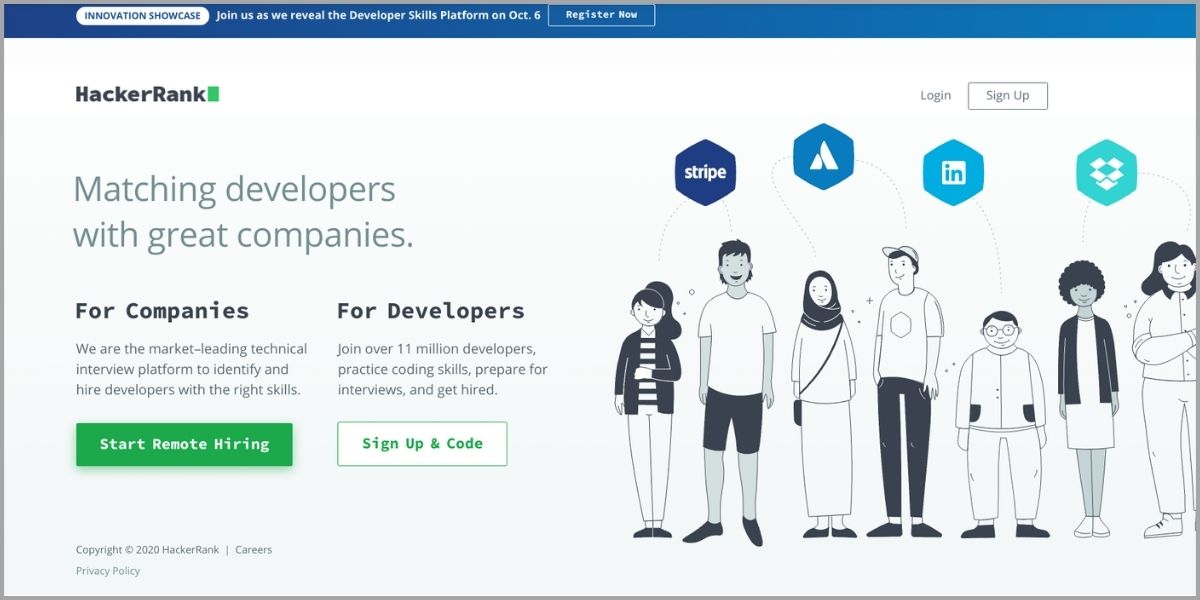1200x600 pixels.
Task: Click the For Companies heading
Action: click(x=162, y=311)
